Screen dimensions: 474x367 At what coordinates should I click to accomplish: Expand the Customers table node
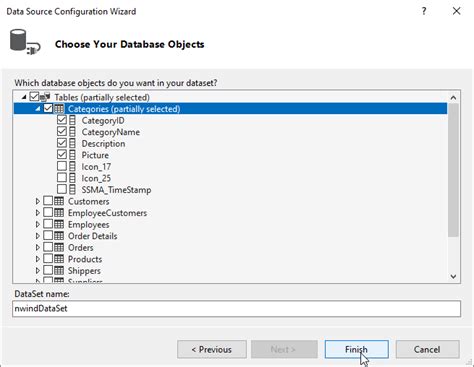tap(38, 201)
